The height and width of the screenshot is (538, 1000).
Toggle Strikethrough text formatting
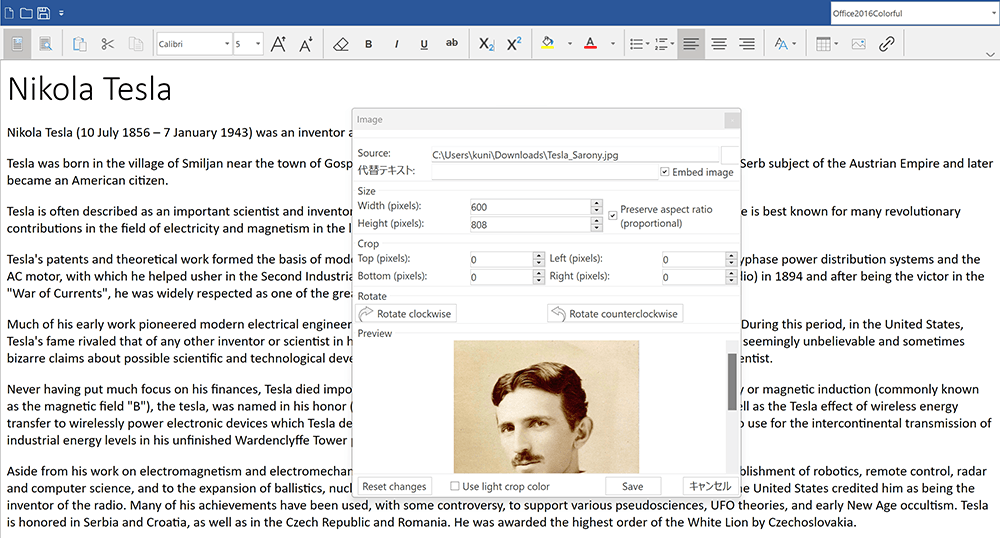coord(452,44)
